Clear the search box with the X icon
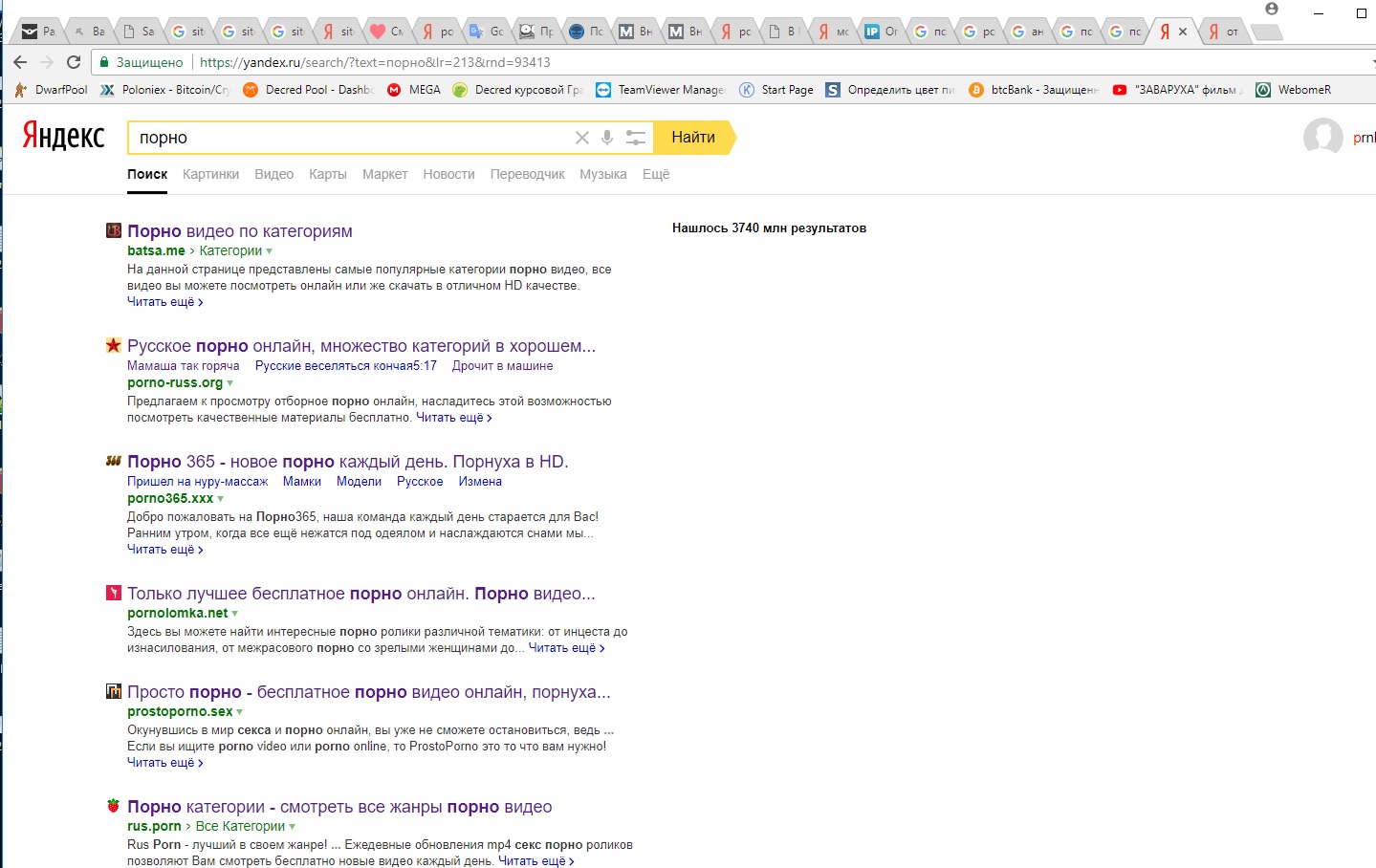Image resolution: width=1376 pixels, height=868 pixels. click(x=581, y=138)
